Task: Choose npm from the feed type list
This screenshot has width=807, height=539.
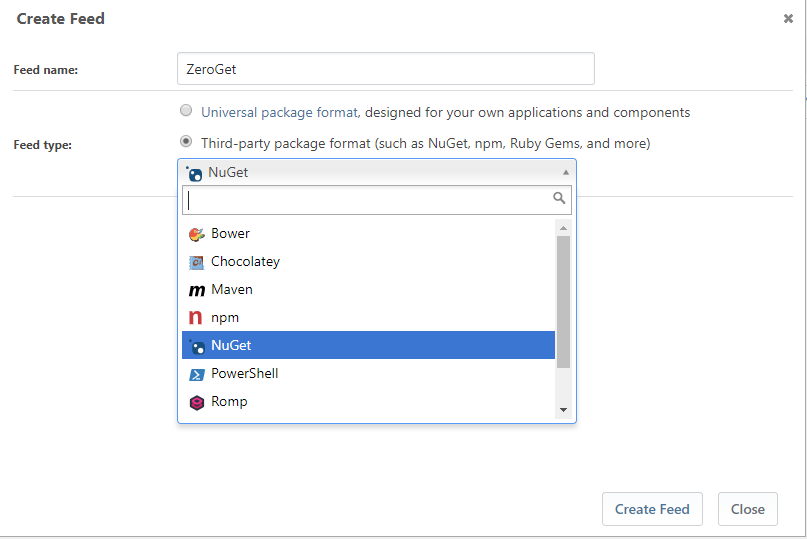Action: 369,317
